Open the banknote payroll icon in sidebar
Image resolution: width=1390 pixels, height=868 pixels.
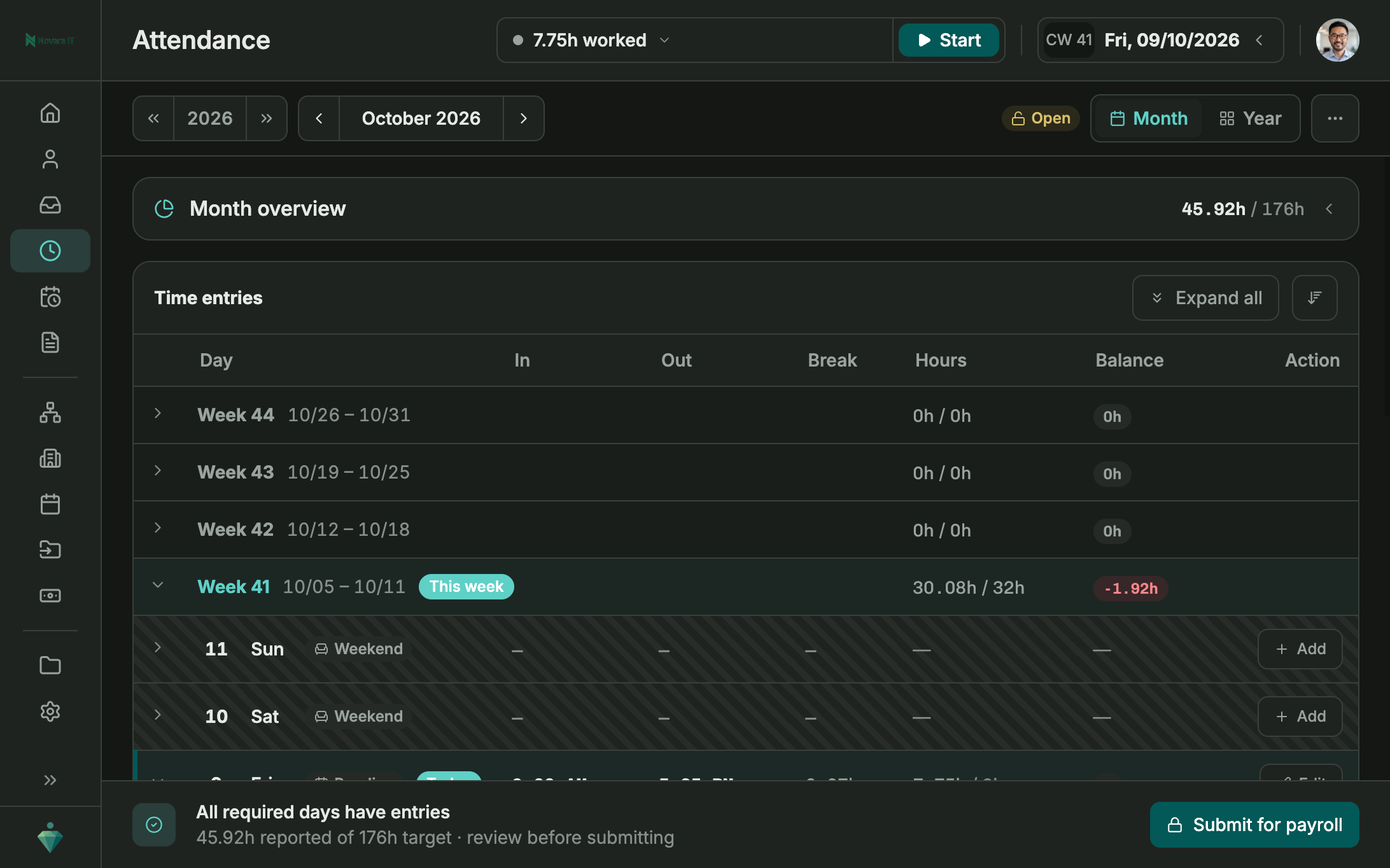click(50, 595)
